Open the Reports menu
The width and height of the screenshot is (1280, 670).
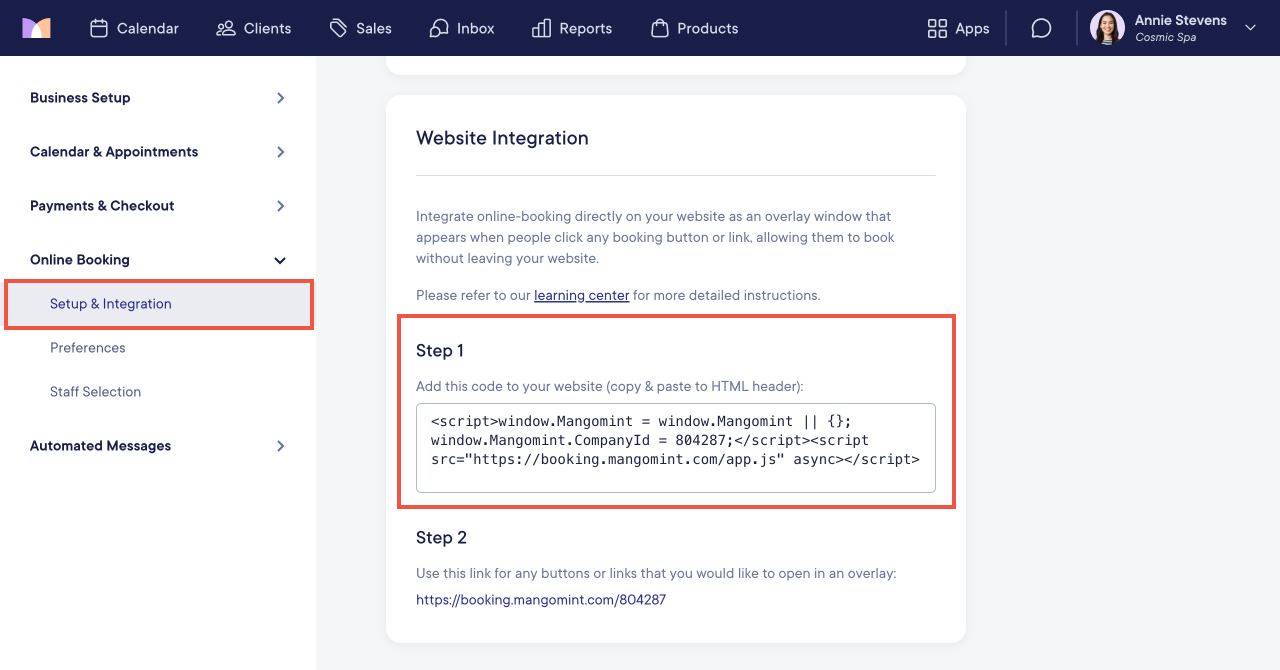tap(586, 28)
